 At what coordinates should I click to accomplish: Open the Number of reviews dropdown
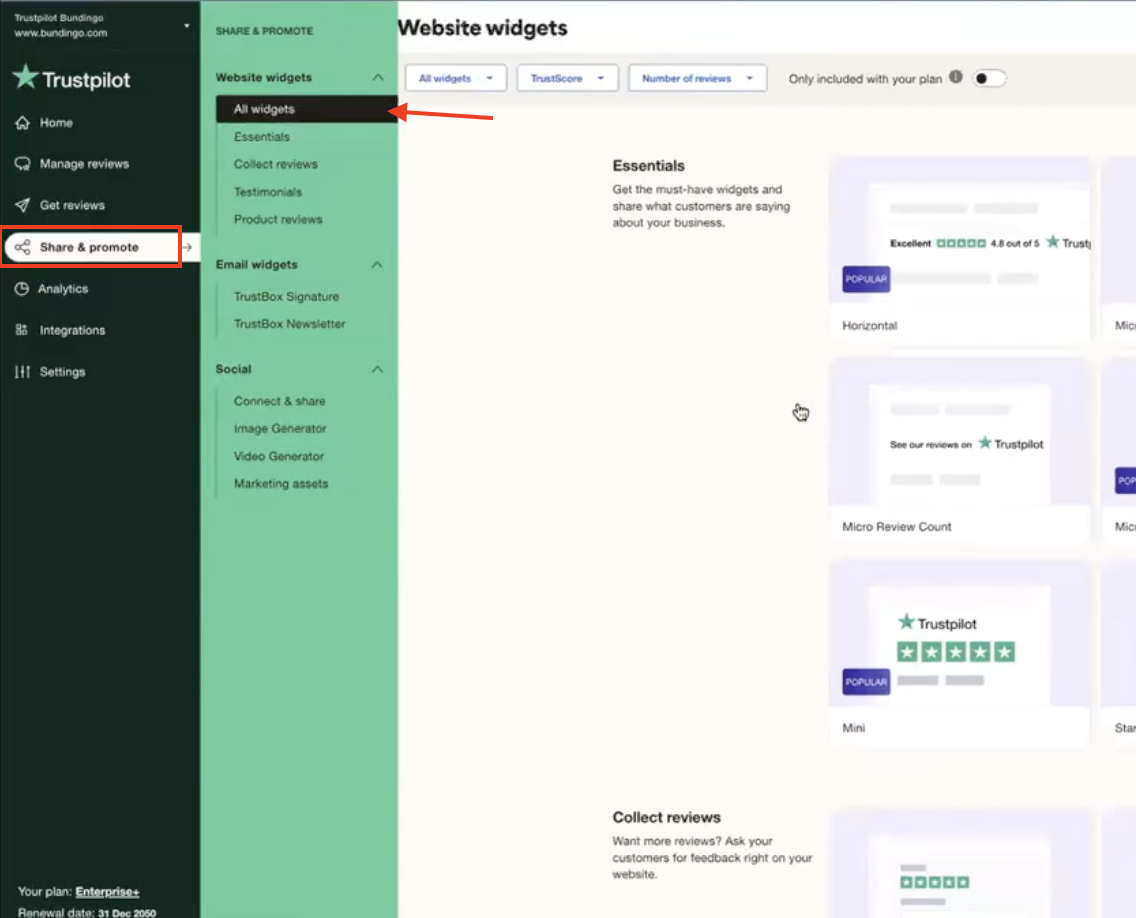697,78
